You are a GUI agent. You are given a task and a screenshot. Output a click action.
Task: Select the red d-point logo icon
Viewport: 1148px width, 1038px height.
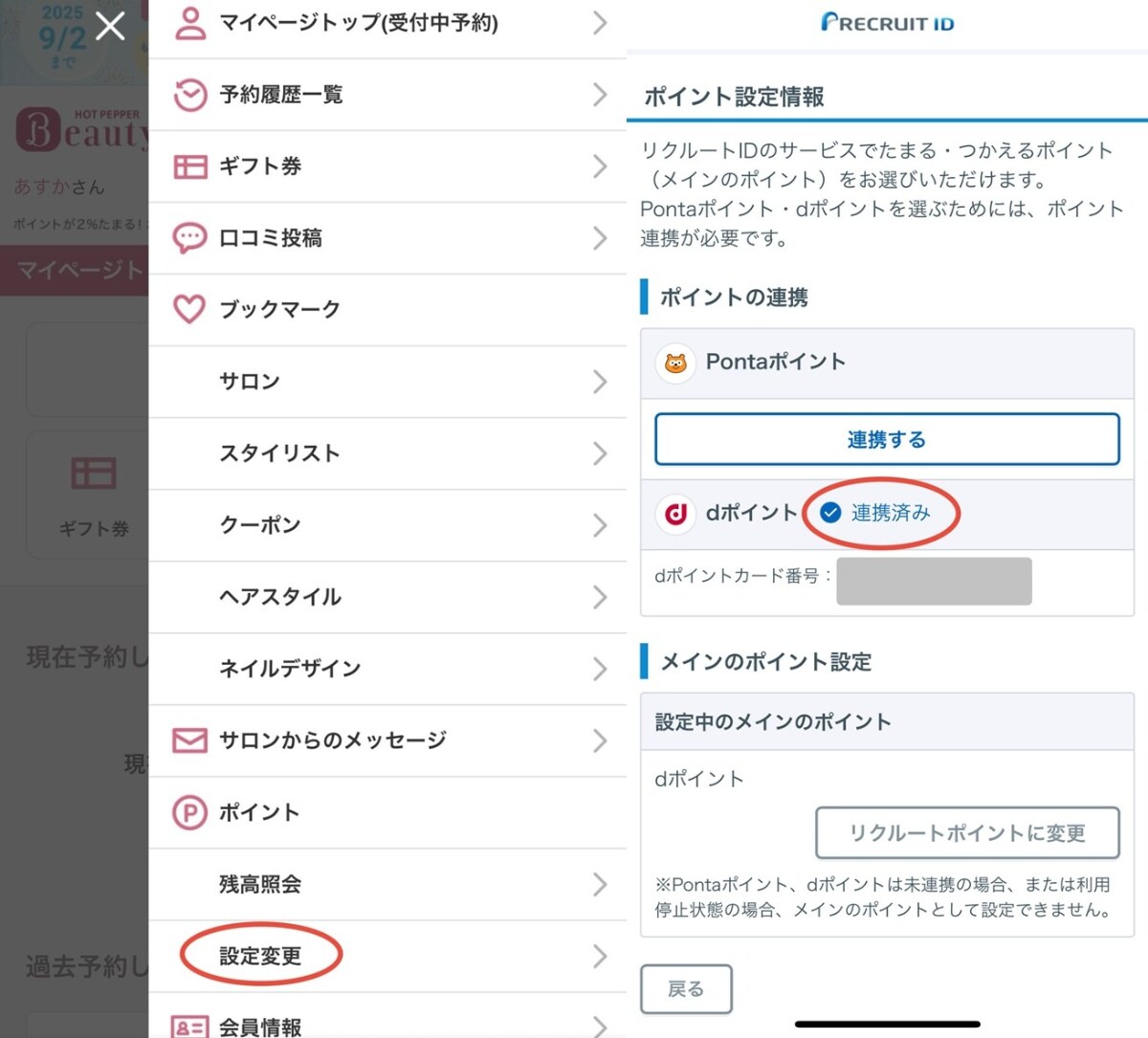coord(675,514)
